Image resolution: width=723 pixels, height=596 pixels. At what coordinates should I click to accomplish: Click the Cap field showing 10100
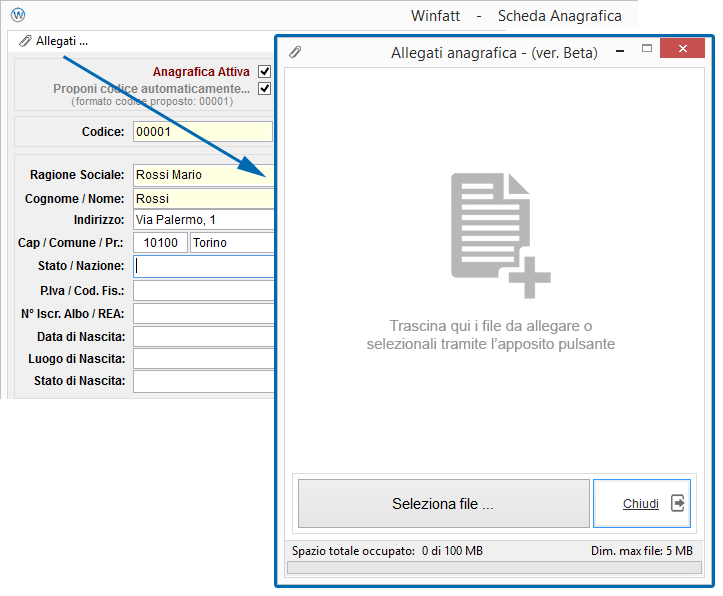click(x=160, y=242)
